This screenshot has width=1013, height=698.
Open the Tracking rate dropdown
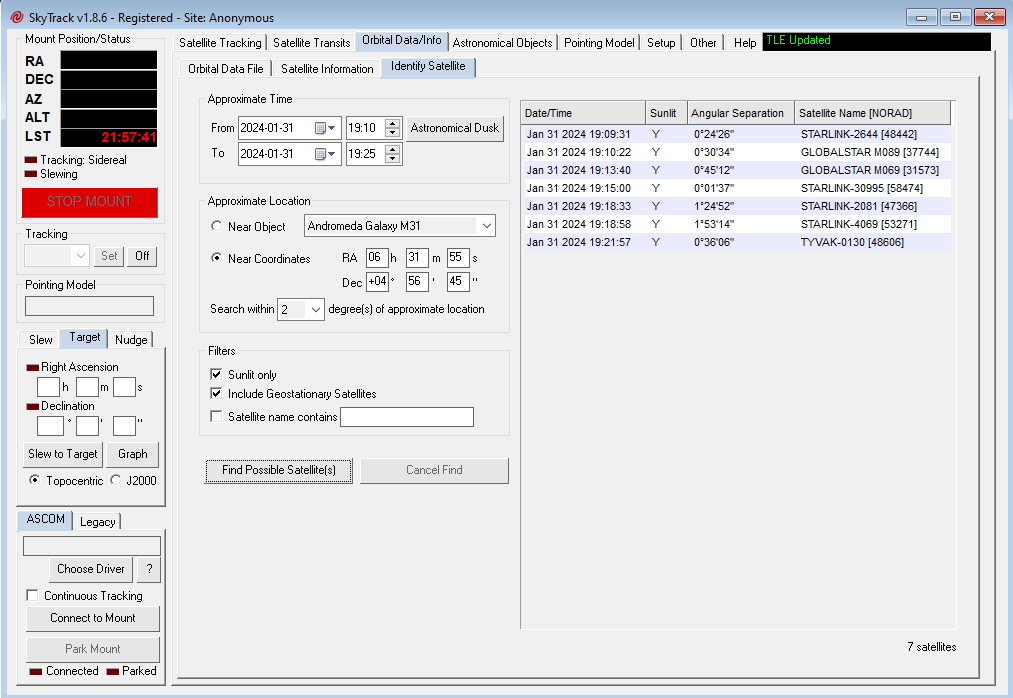(80, 256)
